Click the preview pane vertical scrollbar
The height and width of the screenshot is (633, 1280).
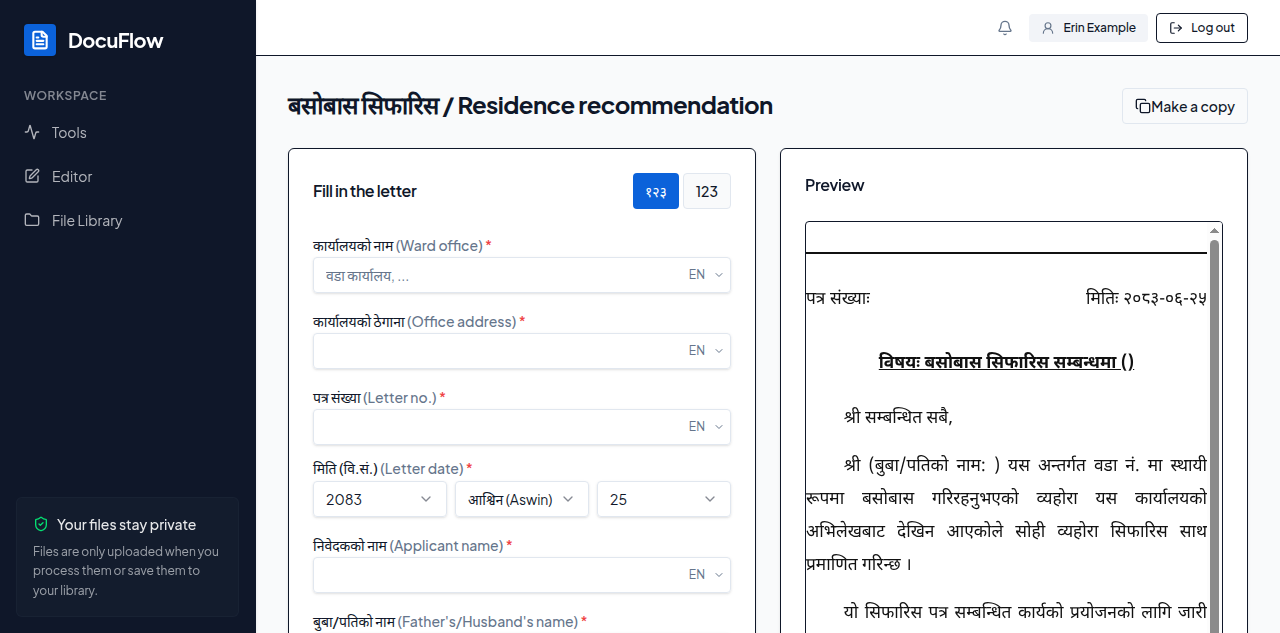point(1215,436)
